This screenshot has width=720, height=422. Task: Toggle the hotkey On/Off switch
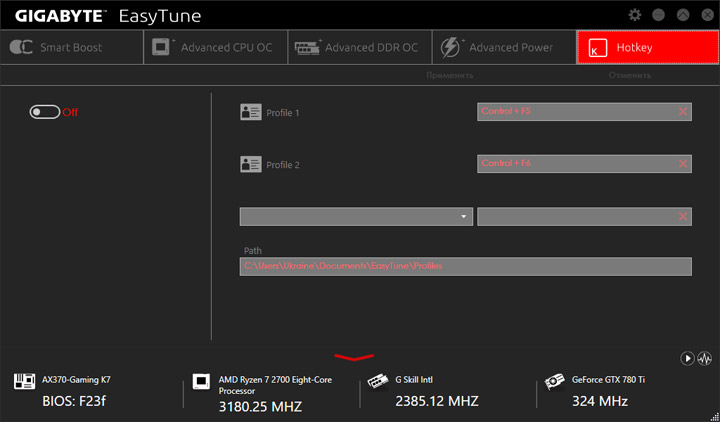click(x=45, y=112)
